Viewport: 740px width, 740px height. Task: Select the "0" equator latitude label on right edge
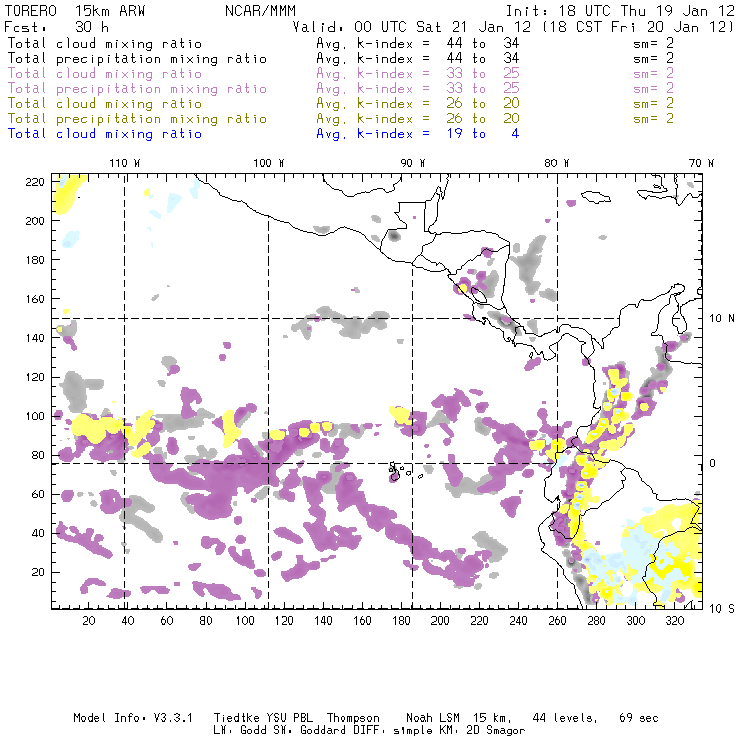click(x=713, y=463)
